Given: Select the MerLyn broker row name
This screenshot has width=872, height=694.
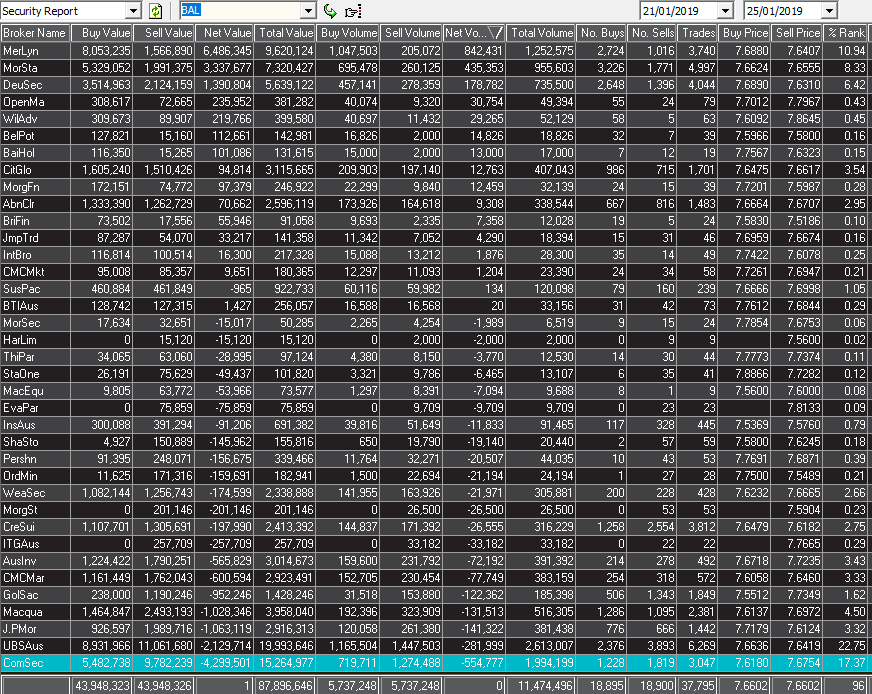Looking at the screenshot, I should tap(21, 51).
